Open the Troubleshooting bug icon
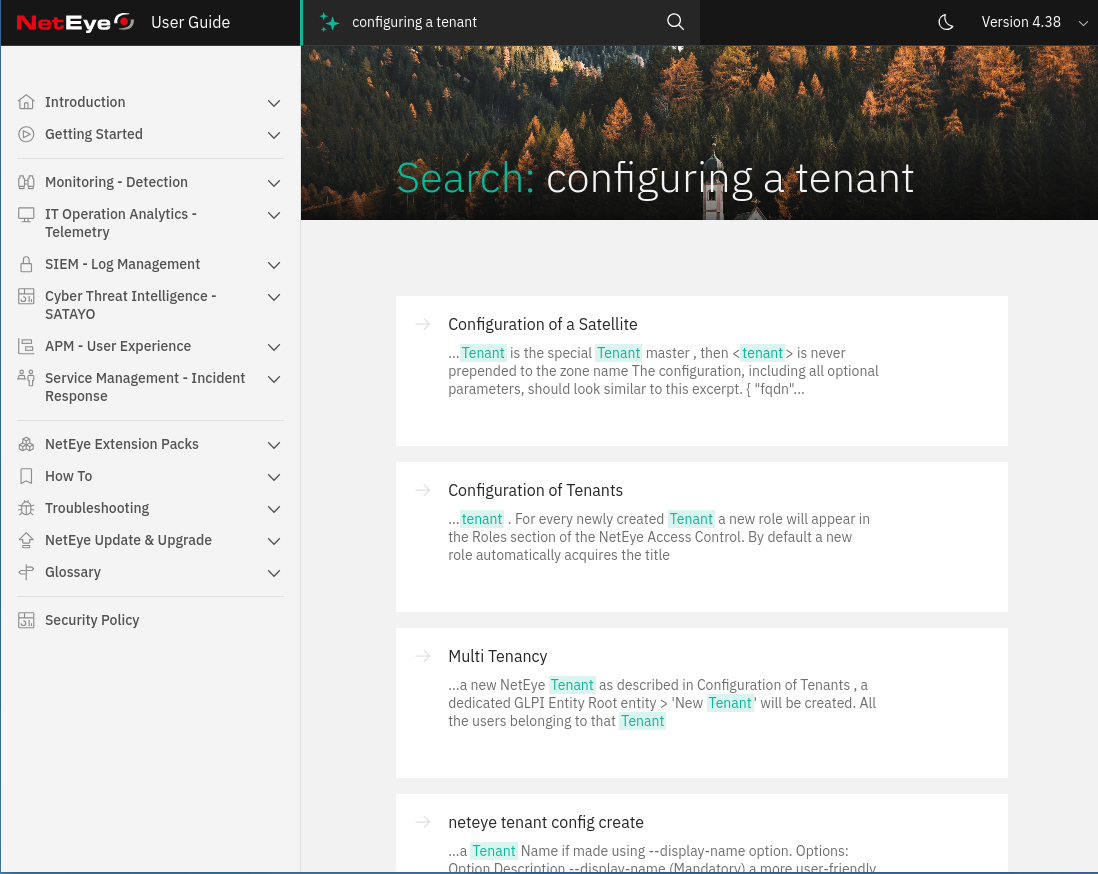This screenshot has width=1098, height=874. [x=25, y=508]
